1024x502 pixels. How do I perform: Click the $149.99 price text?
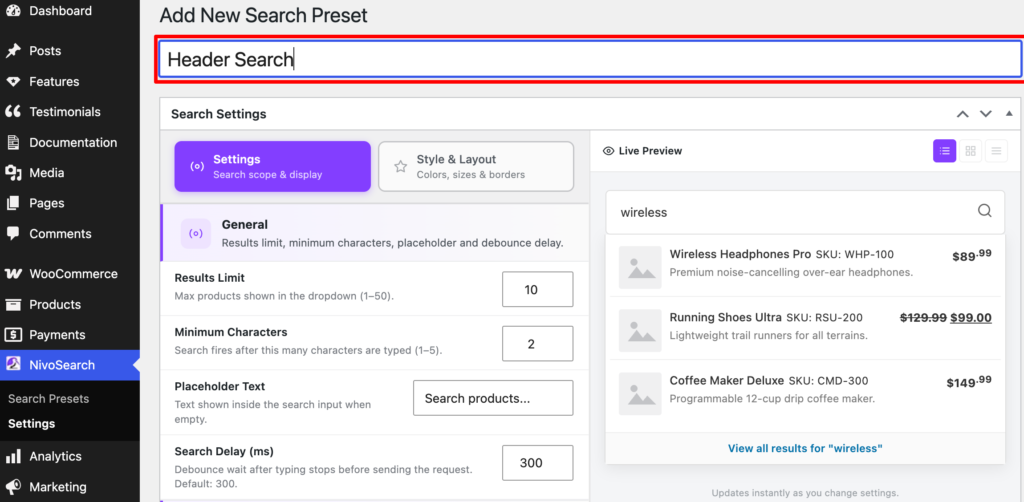(x=969, y=381)
